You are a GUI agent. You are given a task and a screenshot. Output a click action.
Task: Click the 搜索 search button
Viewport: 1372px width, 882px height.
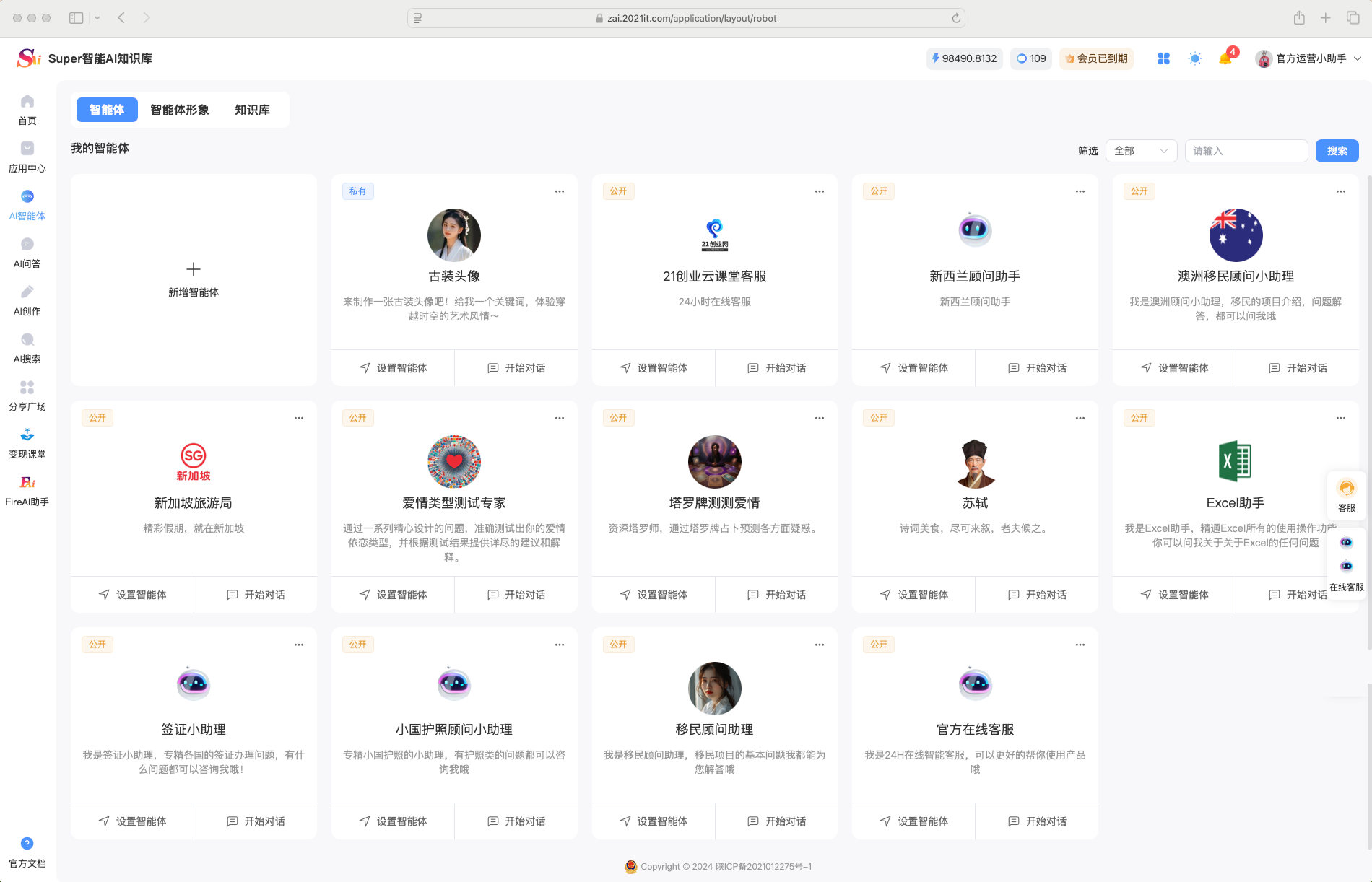[1337, 151]
